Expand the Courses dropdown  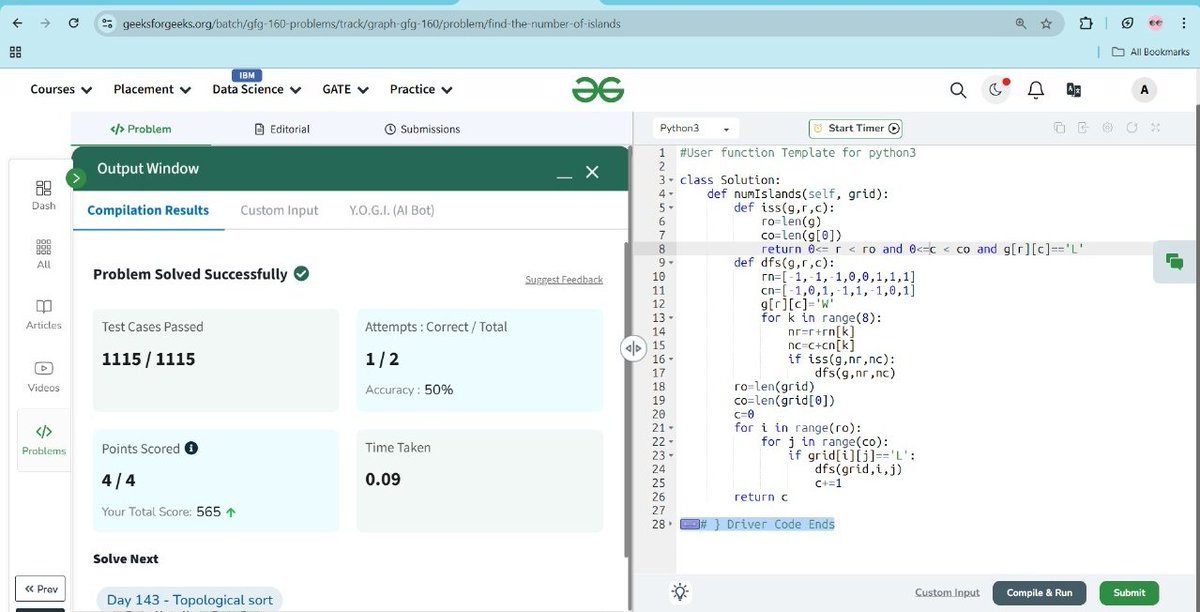click(x=61, y=89)
